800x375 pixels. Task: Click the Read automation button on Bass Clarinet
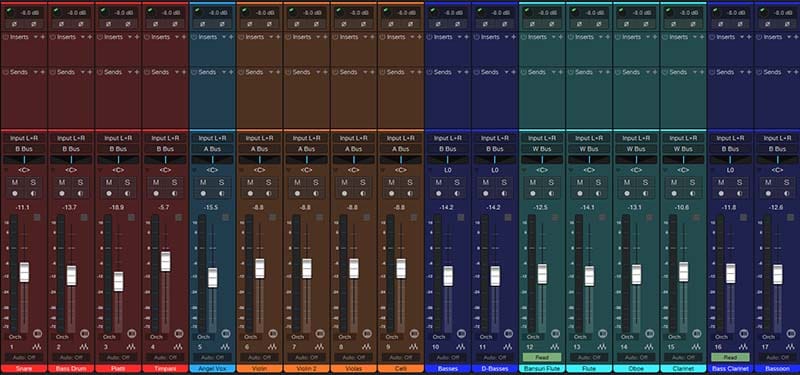[x=730, y=358]
